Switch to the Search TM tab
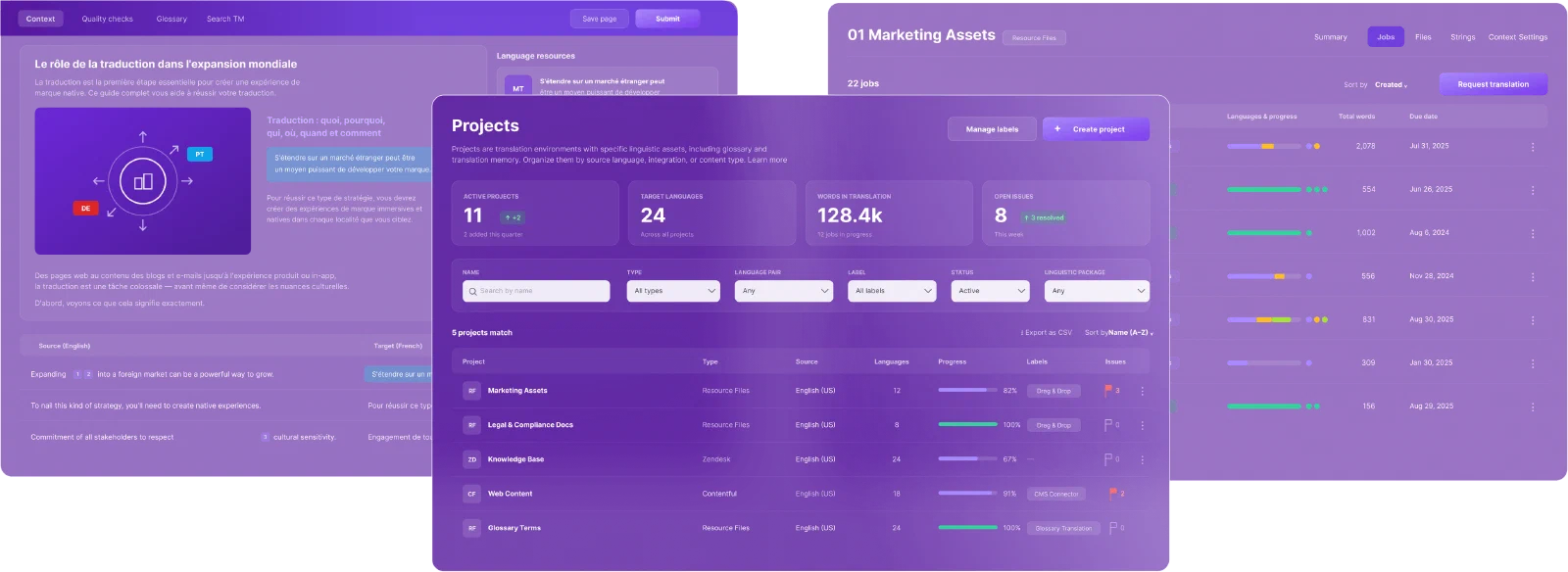1568x572 pixels. [225, 19]
